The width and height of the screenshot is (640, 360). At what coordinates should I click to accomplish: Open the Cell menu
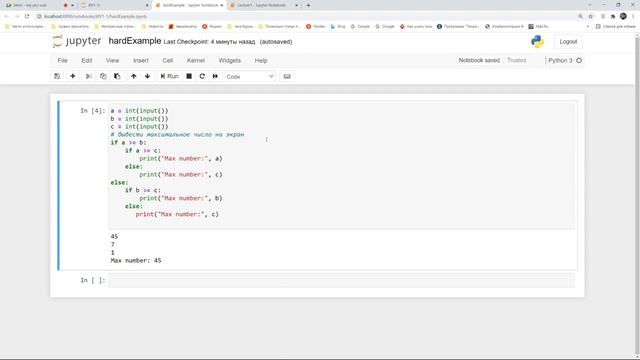click(168, 60)
